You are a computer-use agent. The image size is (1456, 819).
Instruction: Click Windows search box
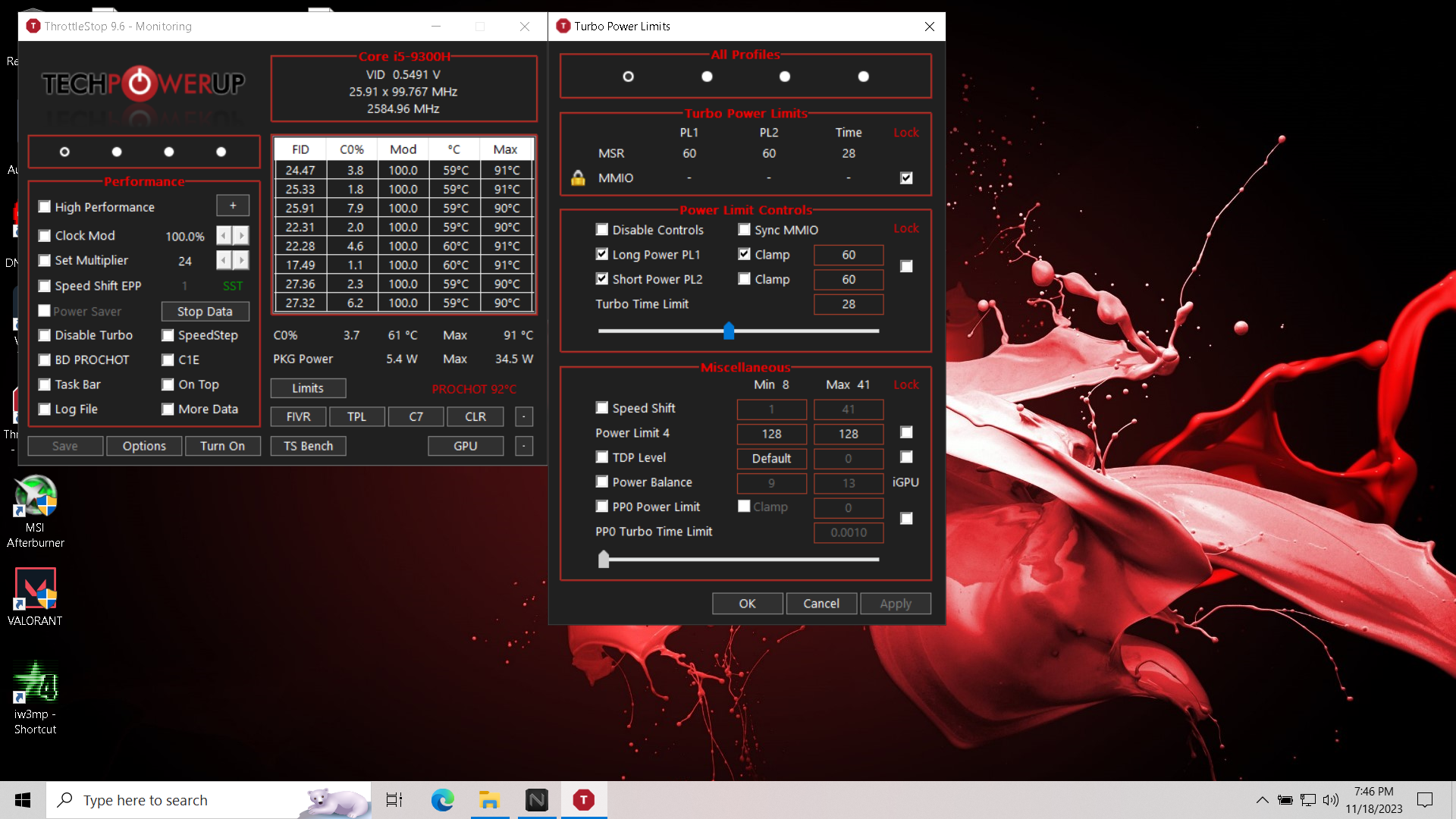[x=209, y=800]
